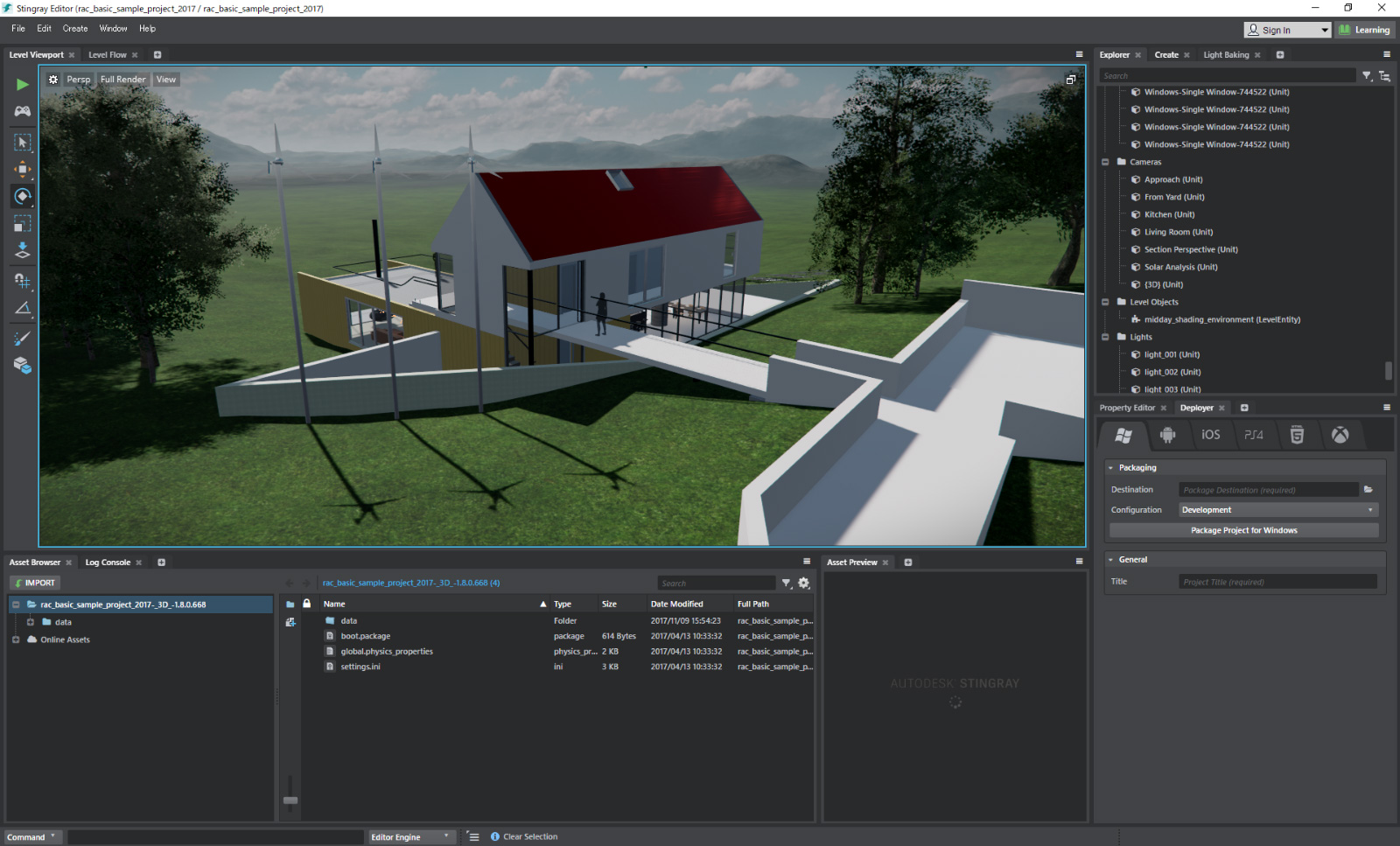The width and height of the screenshot is (1400, 846).
Task: Choose the HTML5 platform icon
Action: [x=1297, y=435]
